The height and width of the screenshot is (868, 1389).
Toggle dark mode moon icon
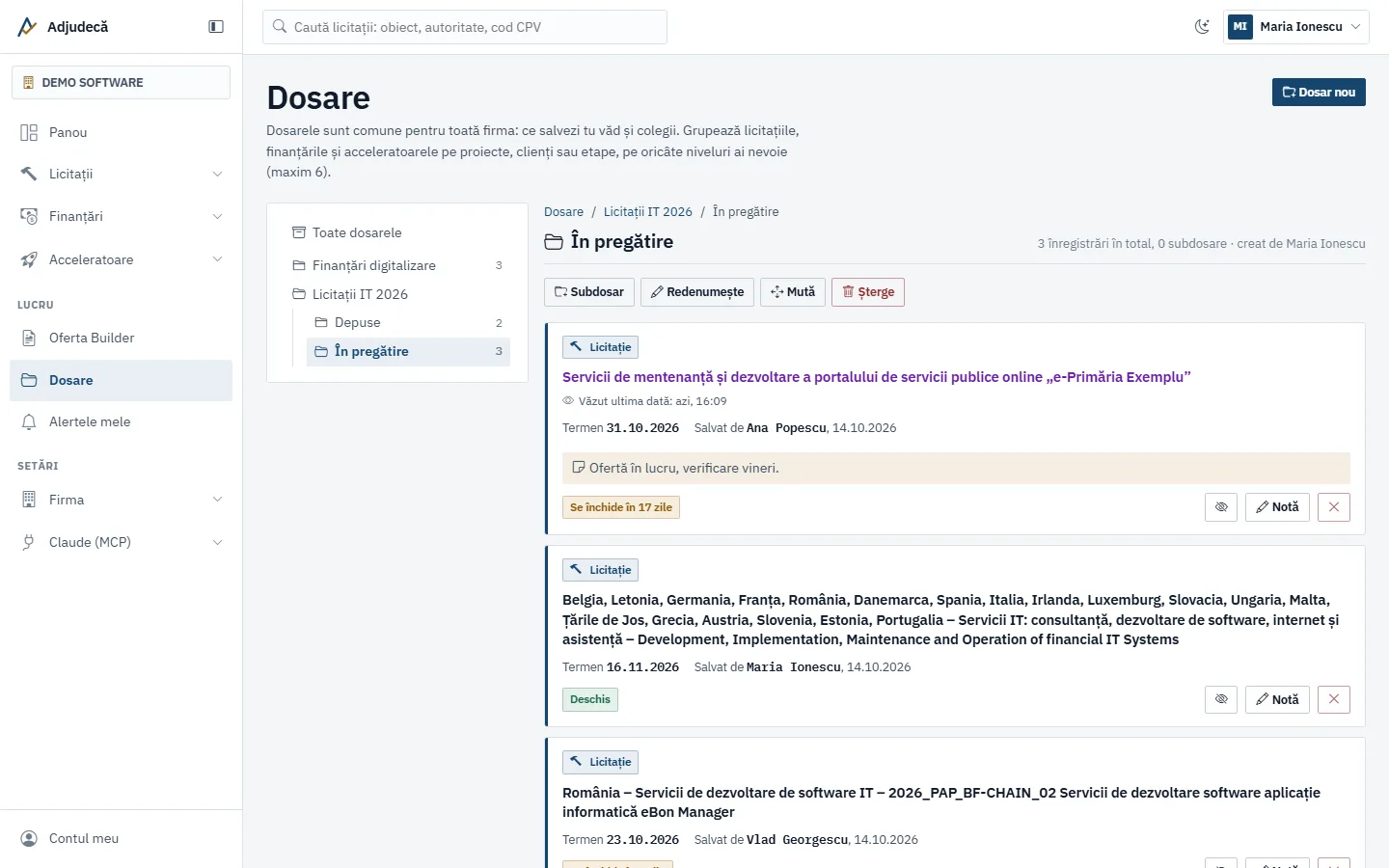[1202, 27]
